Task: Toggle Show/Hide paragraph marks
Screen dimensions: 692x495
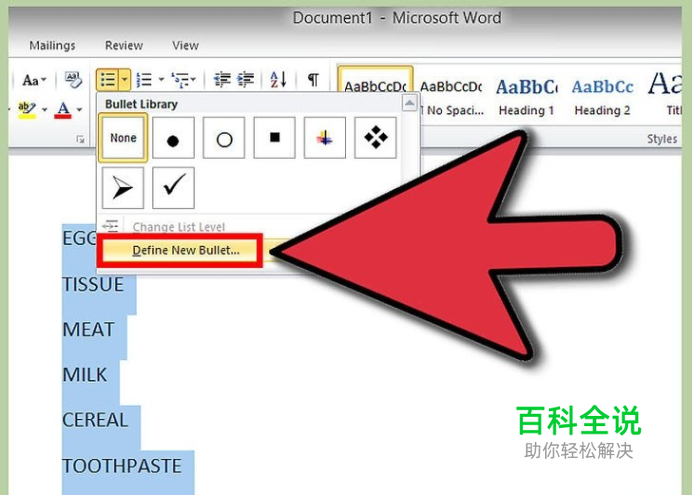Action: coord(313,80)
